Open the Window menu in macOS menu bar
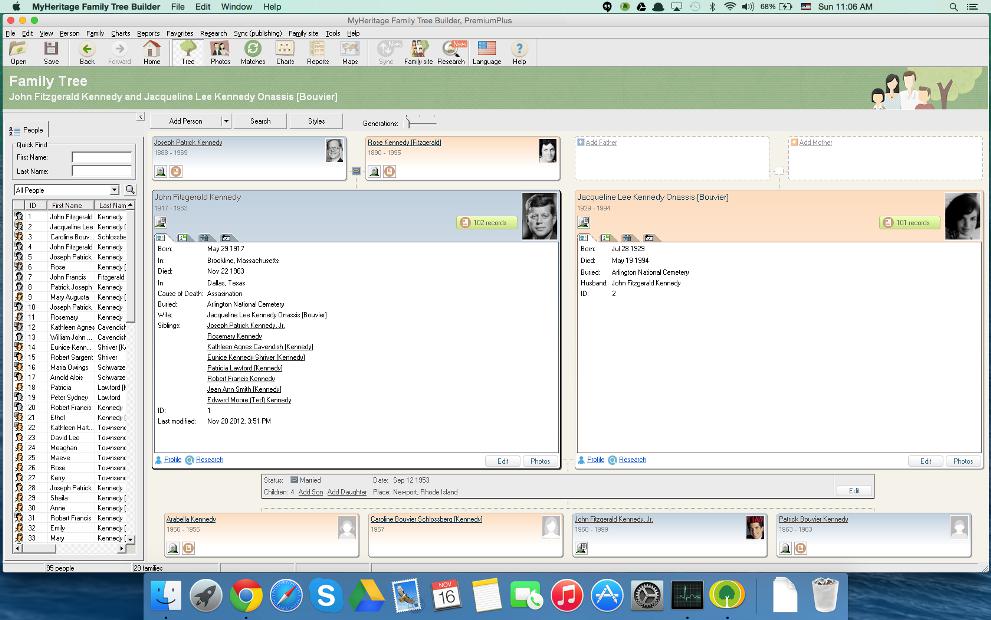 (x=236, y=7)
